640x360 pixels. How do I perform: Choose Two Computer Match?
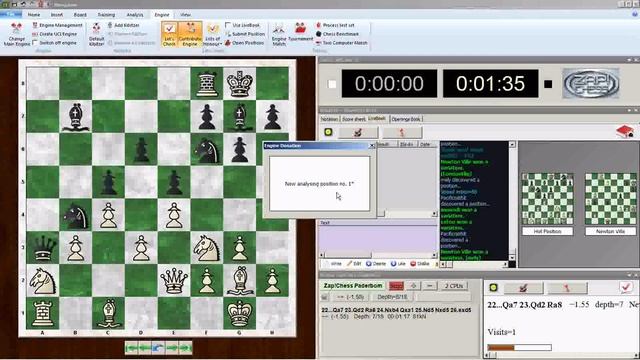click(342, 42)
